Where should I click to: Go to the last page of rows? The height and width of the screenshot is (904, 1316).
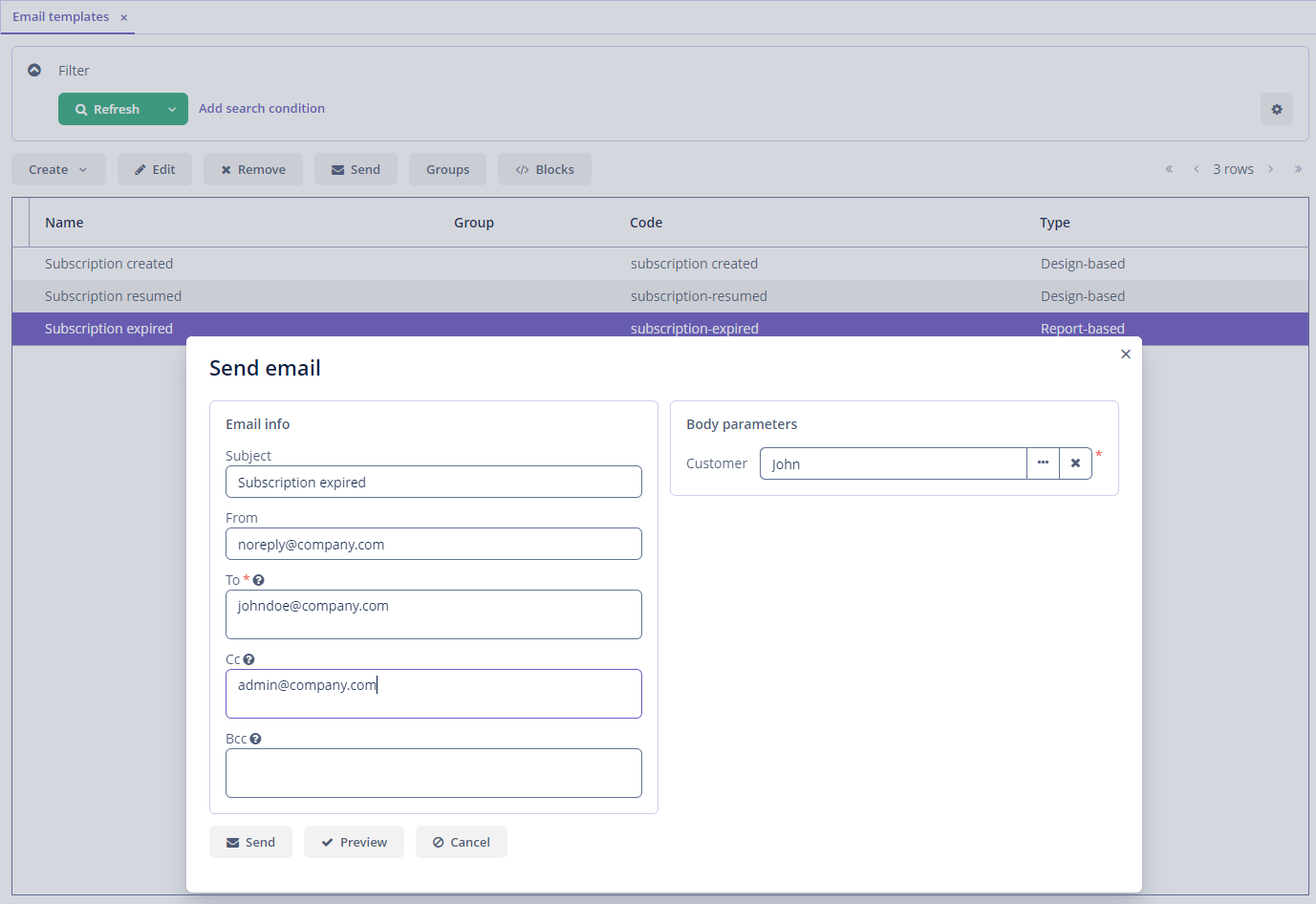(1298, 169)
